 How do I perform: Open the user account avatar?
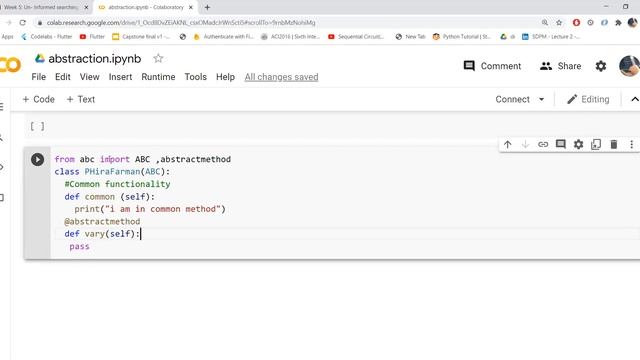click(x=629, y=65)
